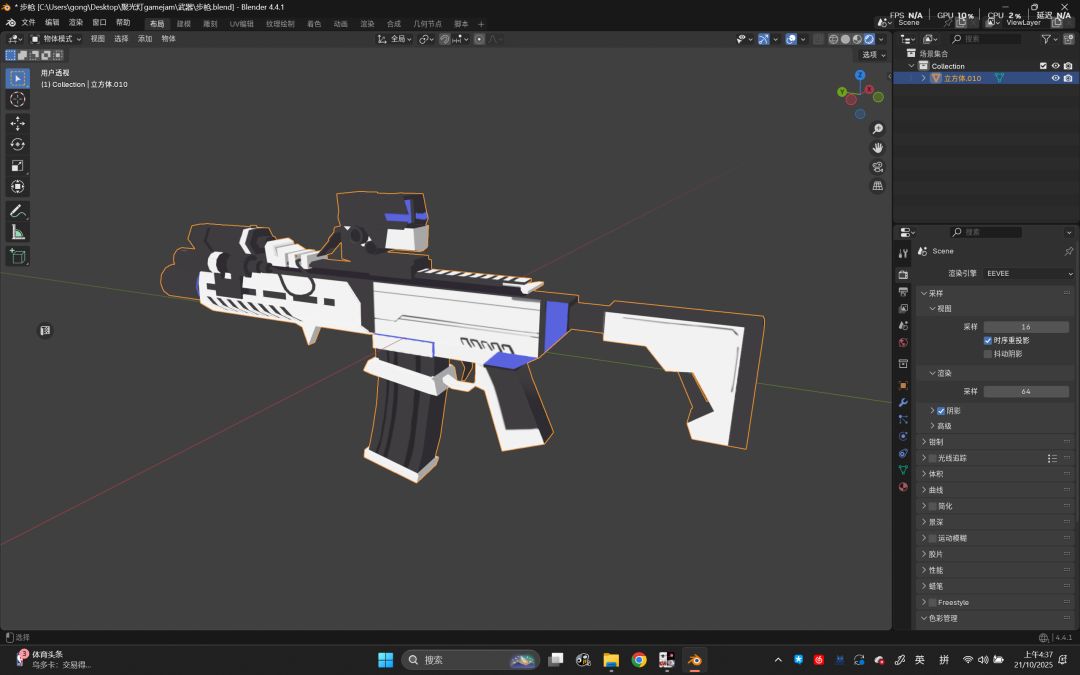Hide 立方体.010 using its eye icon
The width and height of the screenshot is (1080, 675).
click(1055, 78)
